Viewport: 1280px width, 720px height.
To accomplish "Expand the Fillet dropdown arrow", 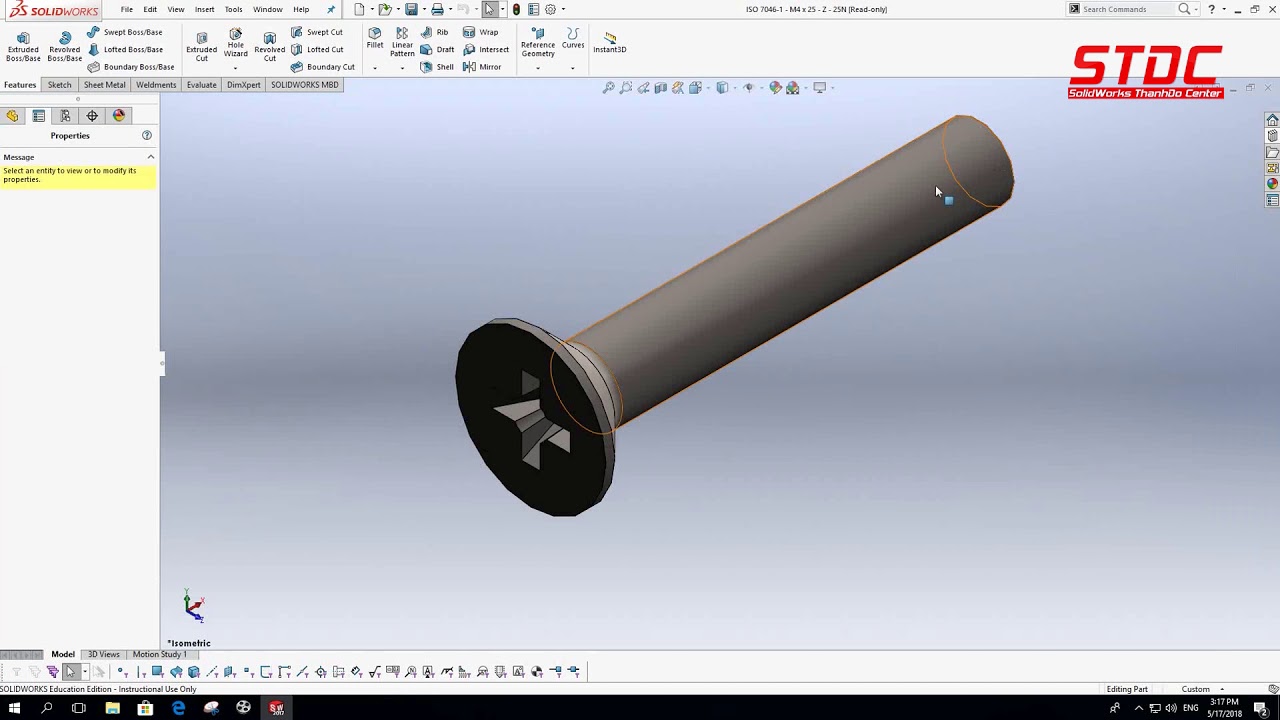I will coord(375,68).
